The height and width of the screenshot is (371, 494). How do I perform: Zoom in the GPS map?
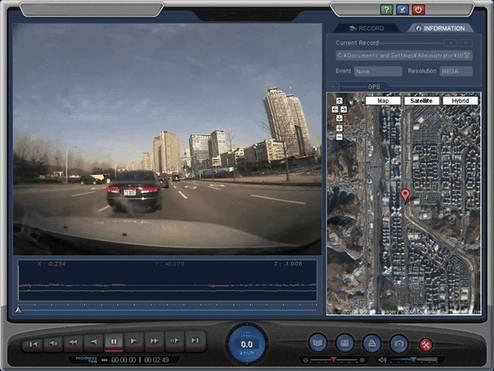(339, 128)
